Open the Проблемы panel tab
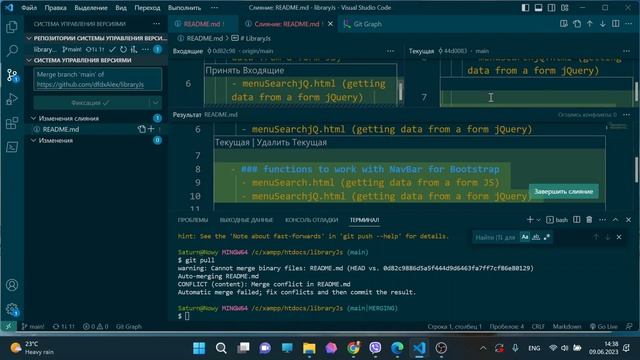 193,220
